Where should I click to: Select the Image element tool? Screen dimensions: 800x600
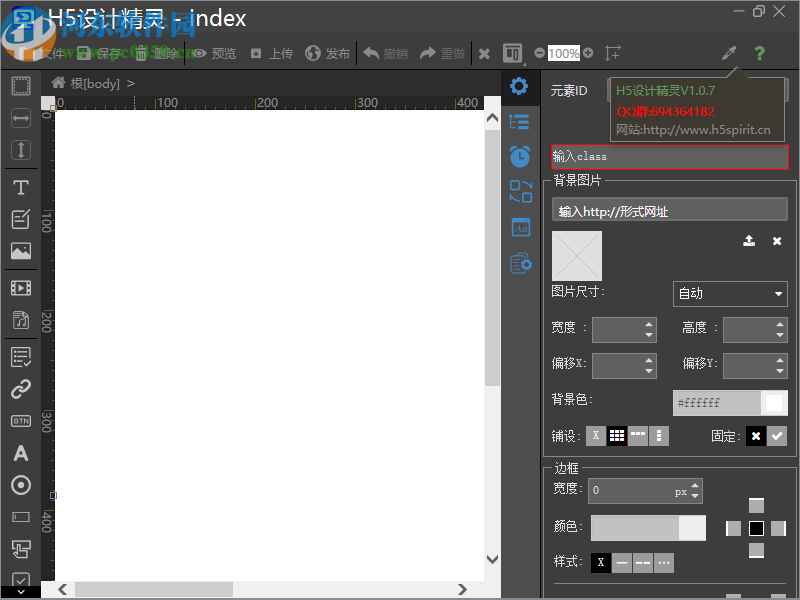tap(20, 252)
